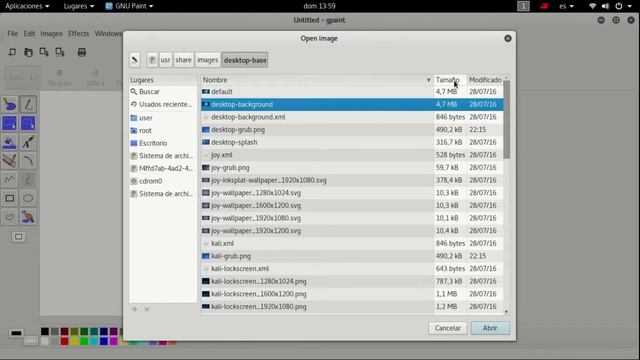640x360 pixels.
Task: Select desktop-splash file
Action: (x=352, y=142)
